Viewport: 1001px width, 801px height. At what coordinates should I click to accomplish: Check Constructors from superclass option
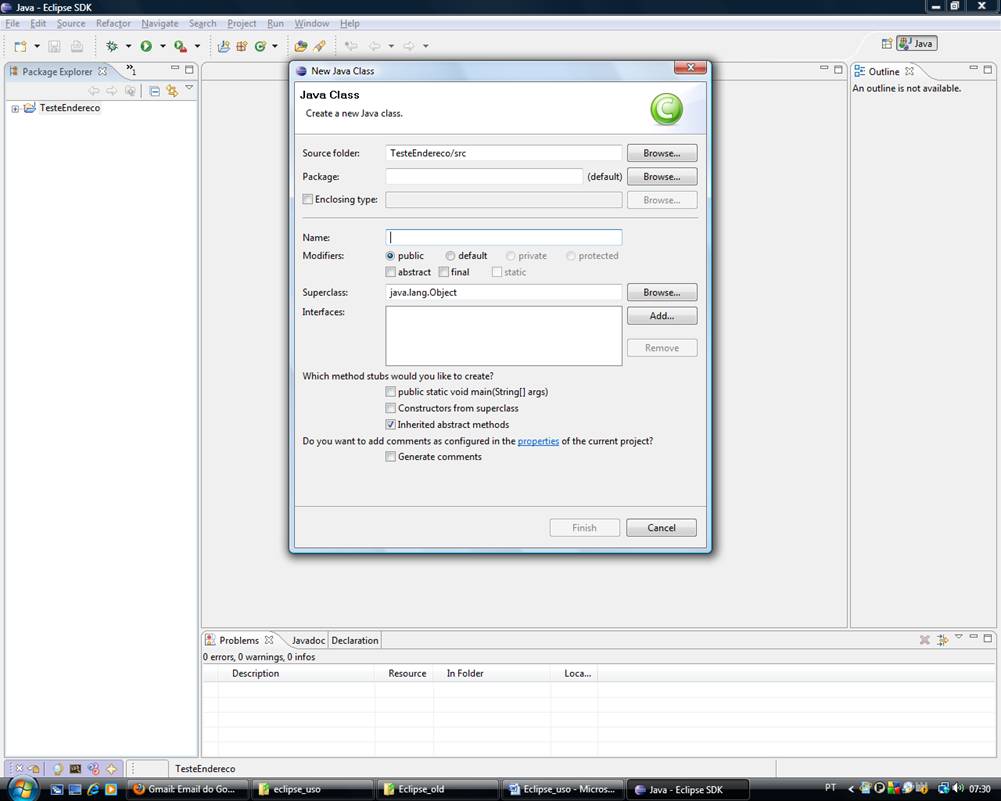click(390, 408)
